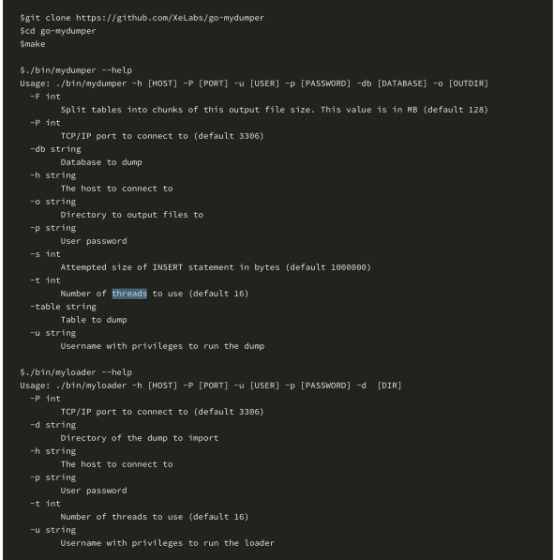Click the mydumper Usage line

pyautogui.click(x=254, y=84)
